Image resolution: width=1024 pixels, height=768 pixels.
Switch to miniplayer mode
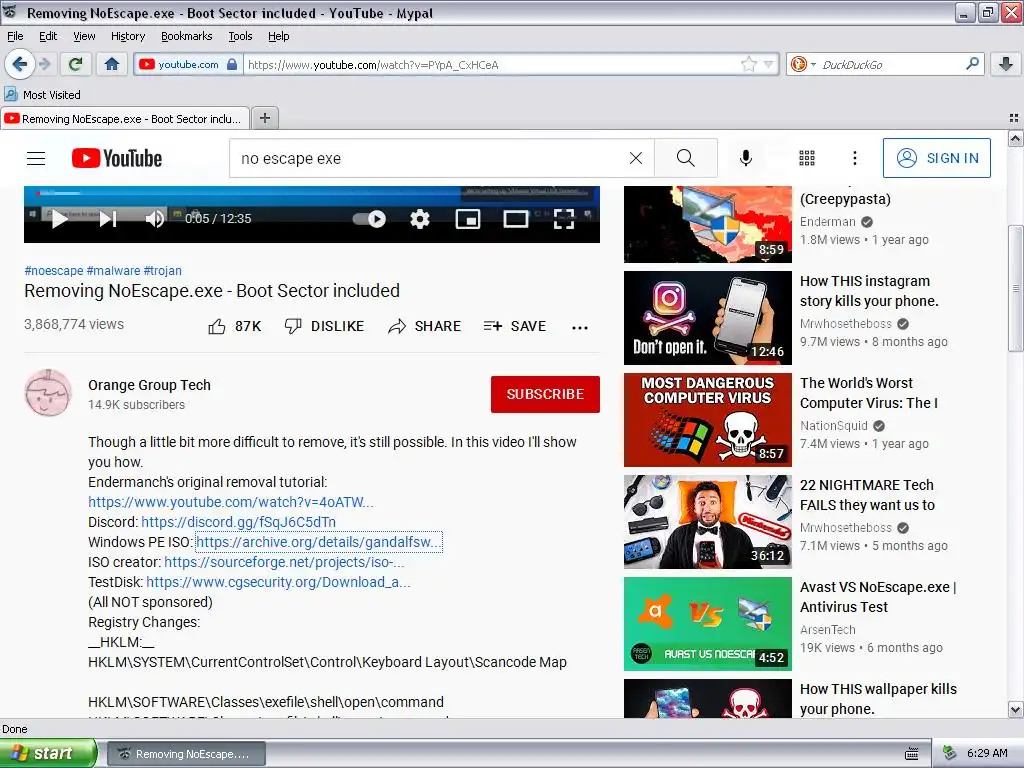click(468, 219)
